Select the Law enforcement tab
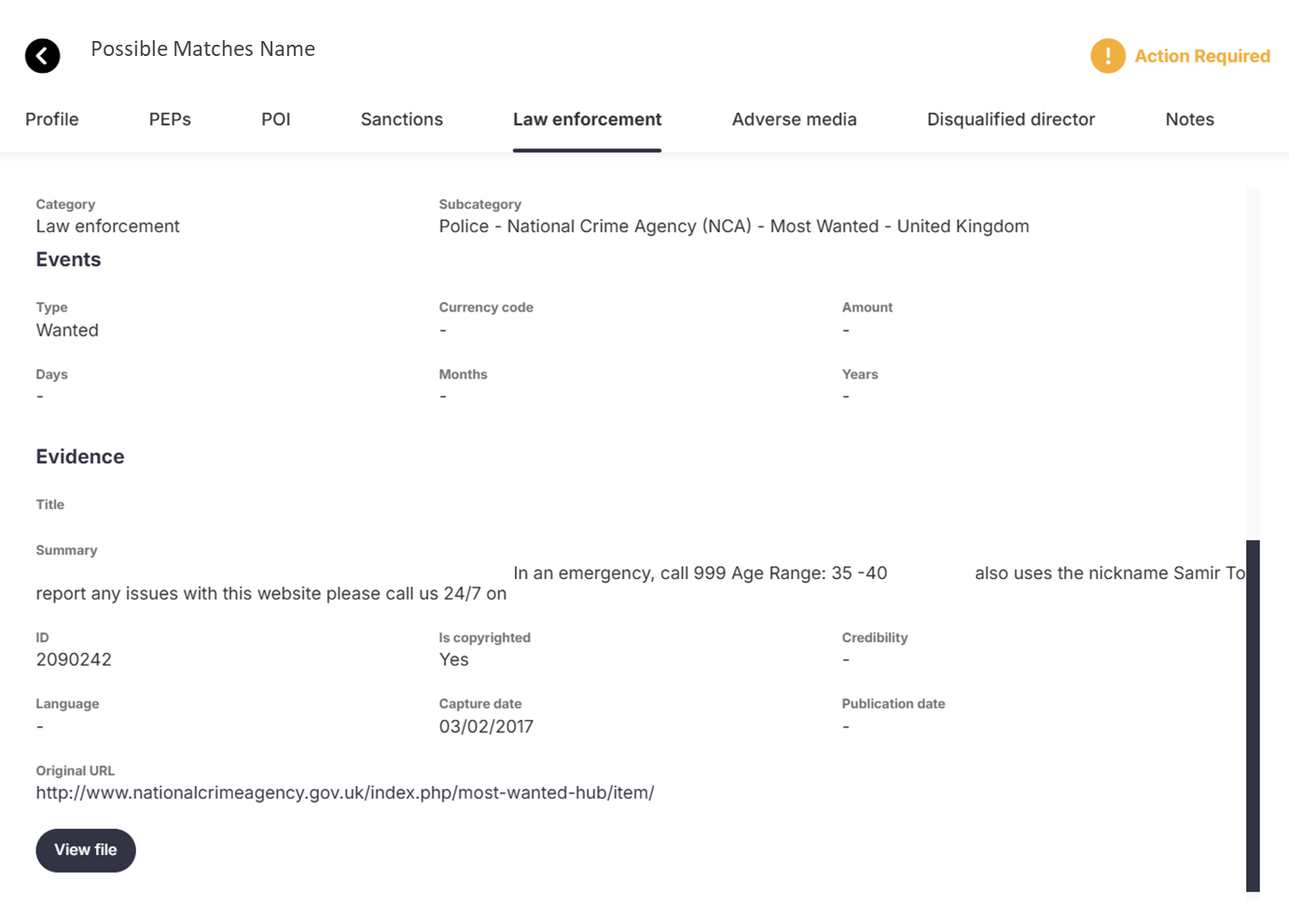The image size is (1289, 924). tap(587, 119)
